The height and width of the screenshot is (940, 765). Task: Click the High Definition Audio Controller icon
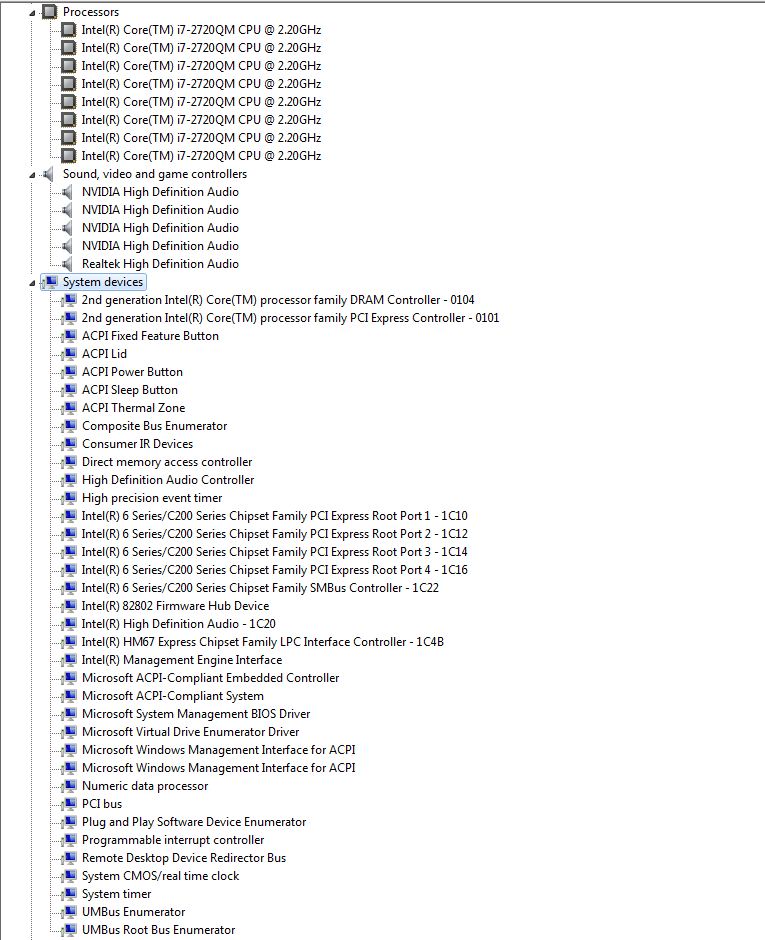click(70, 480)
